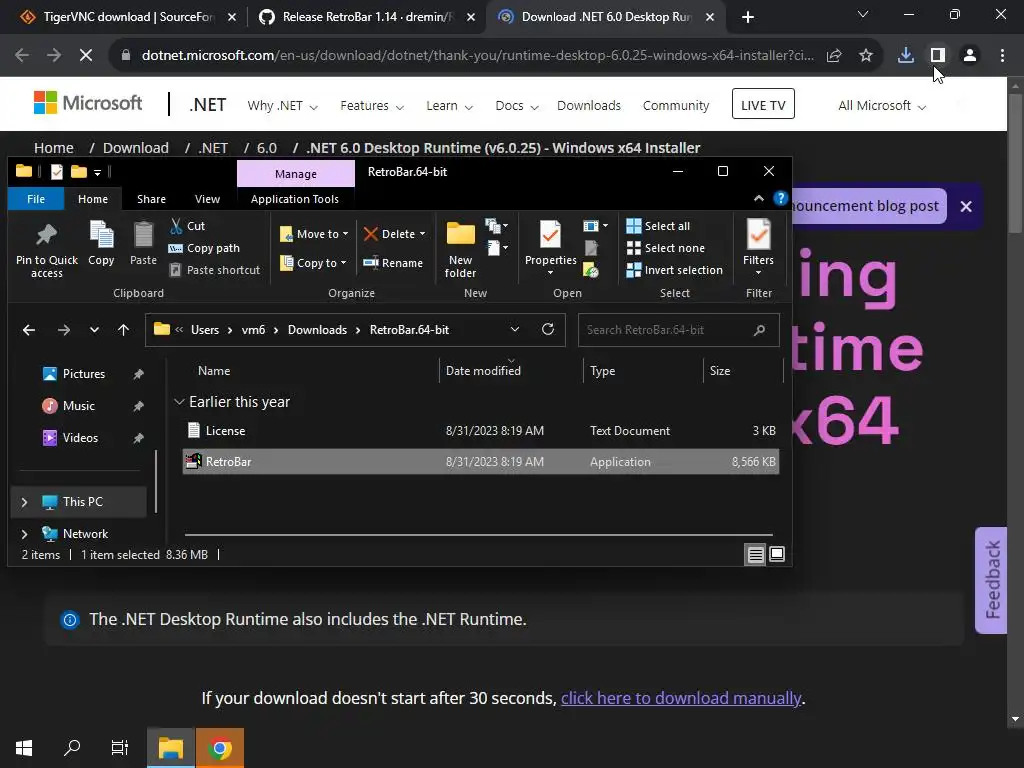Select the License text document
1024x768 pixels.
(x=481, y=430)
